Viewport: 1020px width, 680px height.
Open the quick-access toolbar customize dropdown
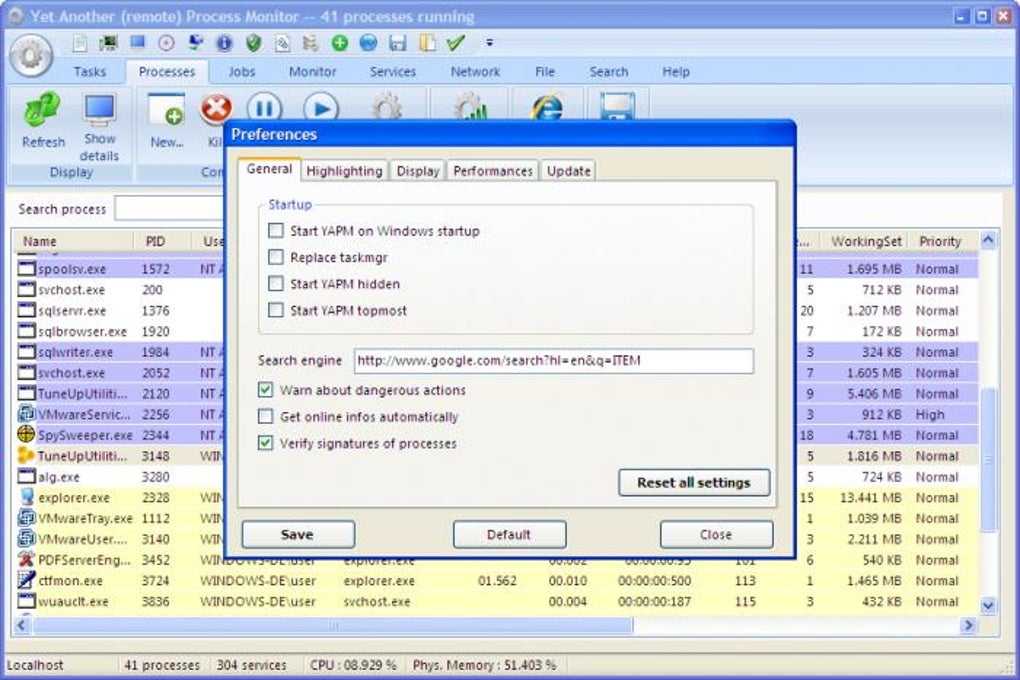coord(489,43)
